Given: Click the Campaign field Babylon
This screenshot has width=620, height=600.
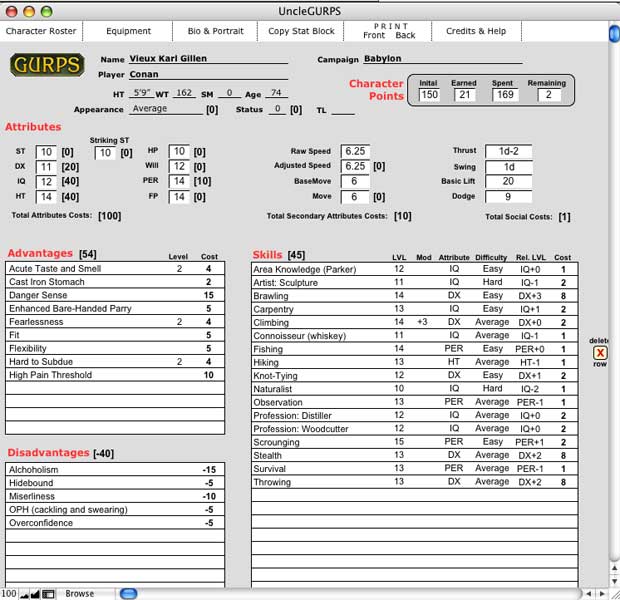Looking at the screenshot, I should (443, 59).
